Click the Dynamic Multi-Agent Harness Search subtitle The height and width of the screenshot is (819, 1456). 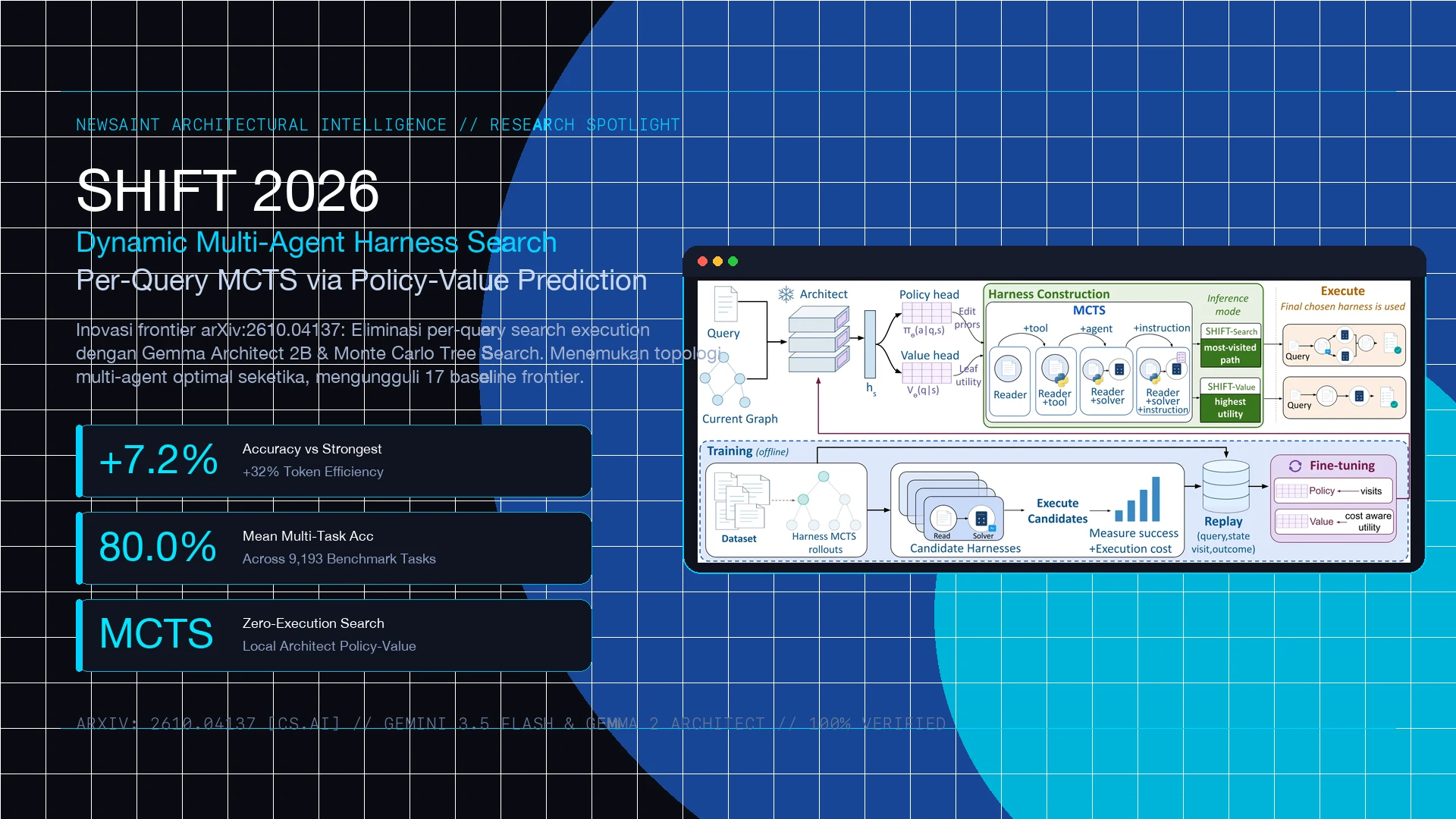pos(316,243)
